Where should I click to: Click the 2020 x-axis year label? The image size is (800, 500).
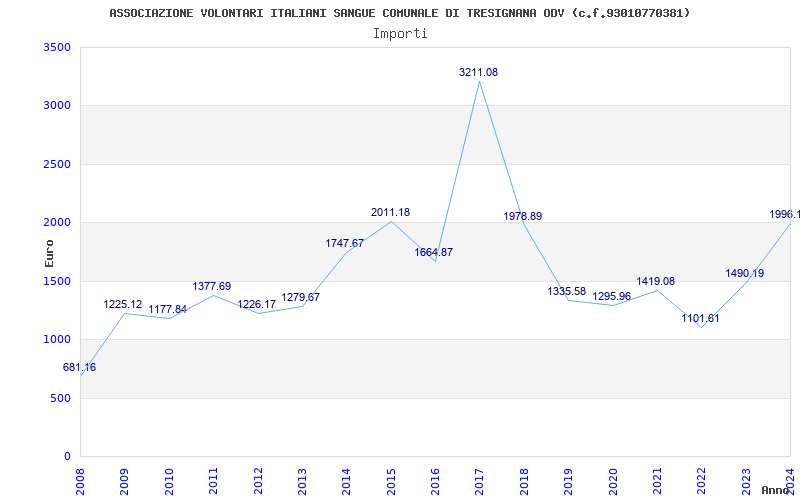point(613,481)
